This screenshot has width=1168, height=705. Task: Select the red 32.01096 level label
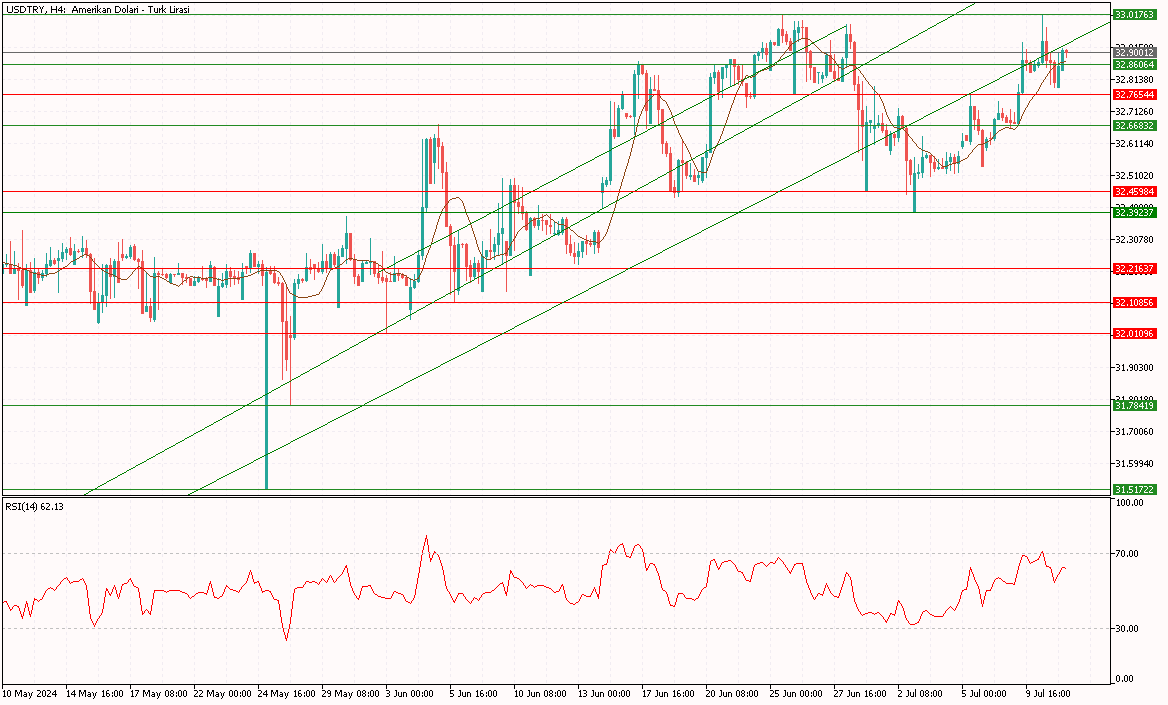click(x=1134, y=333)
